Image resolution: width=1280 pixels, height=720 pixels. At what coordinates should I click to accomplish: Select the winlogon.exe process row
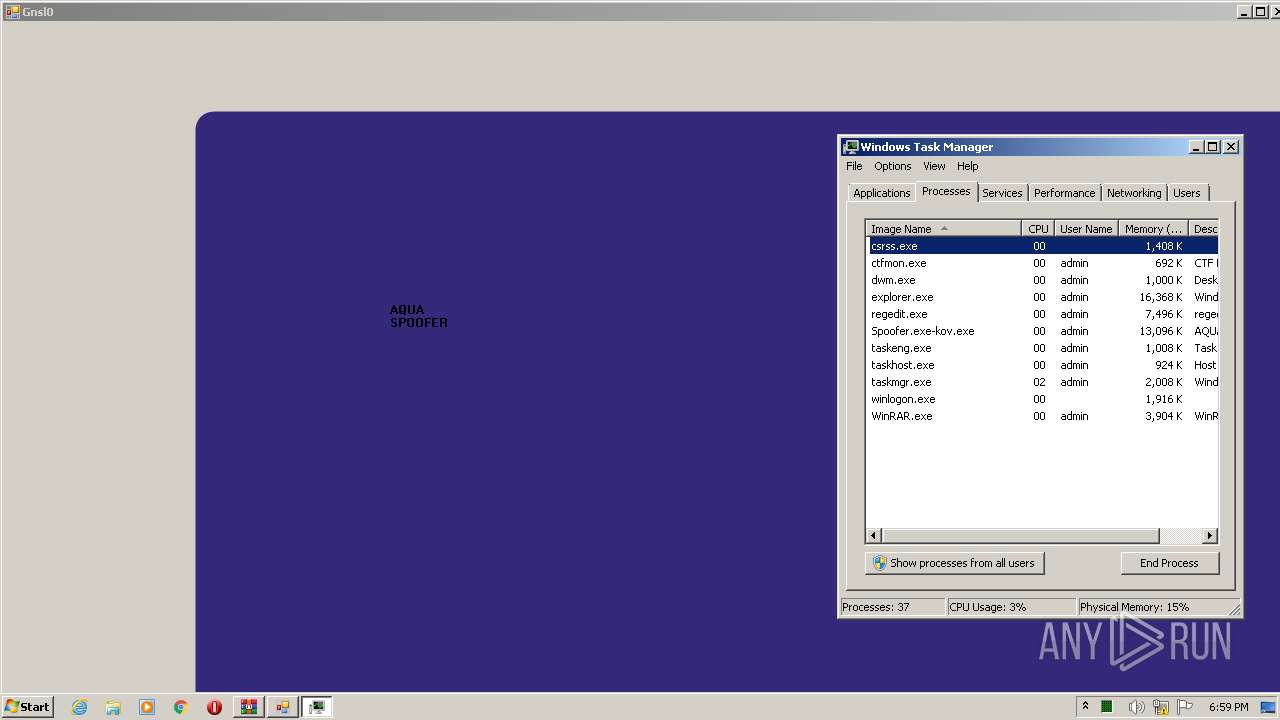pyautogui.click(x=1042, y=399)
